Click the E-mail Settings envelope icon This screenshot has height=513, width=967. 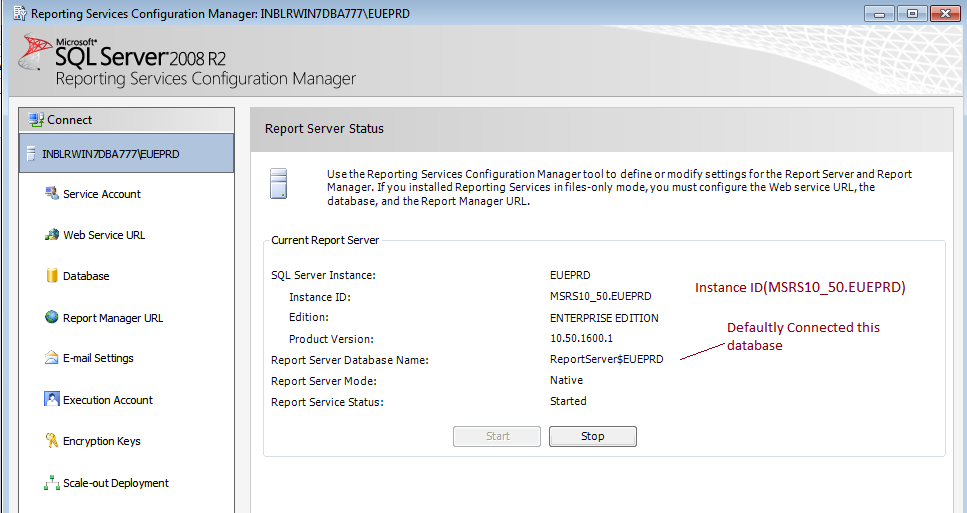point(52,358)
